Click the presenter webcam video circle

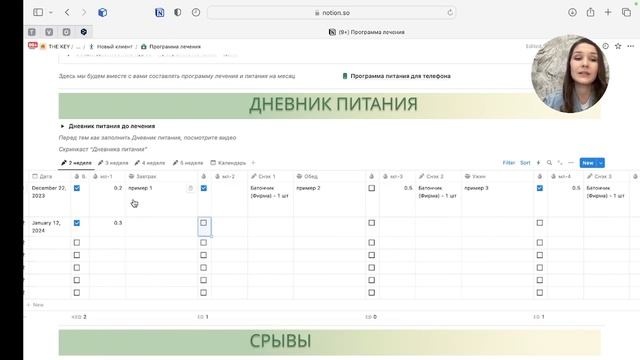click(570, 74)
